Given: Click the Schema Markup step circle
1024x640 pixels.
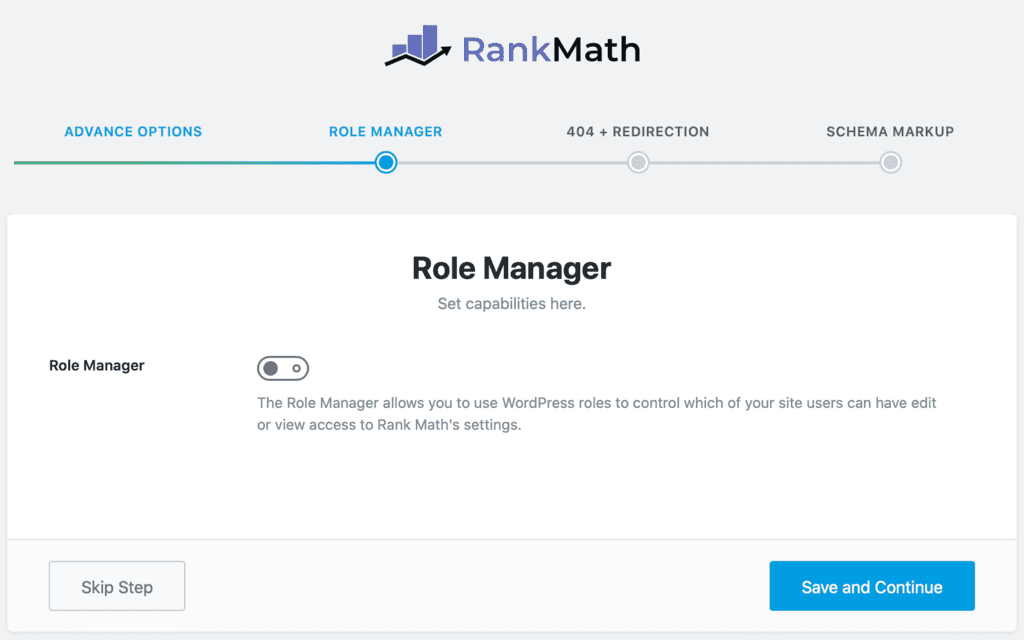Looking at the screenshot, I should click(x=890, y=162).
